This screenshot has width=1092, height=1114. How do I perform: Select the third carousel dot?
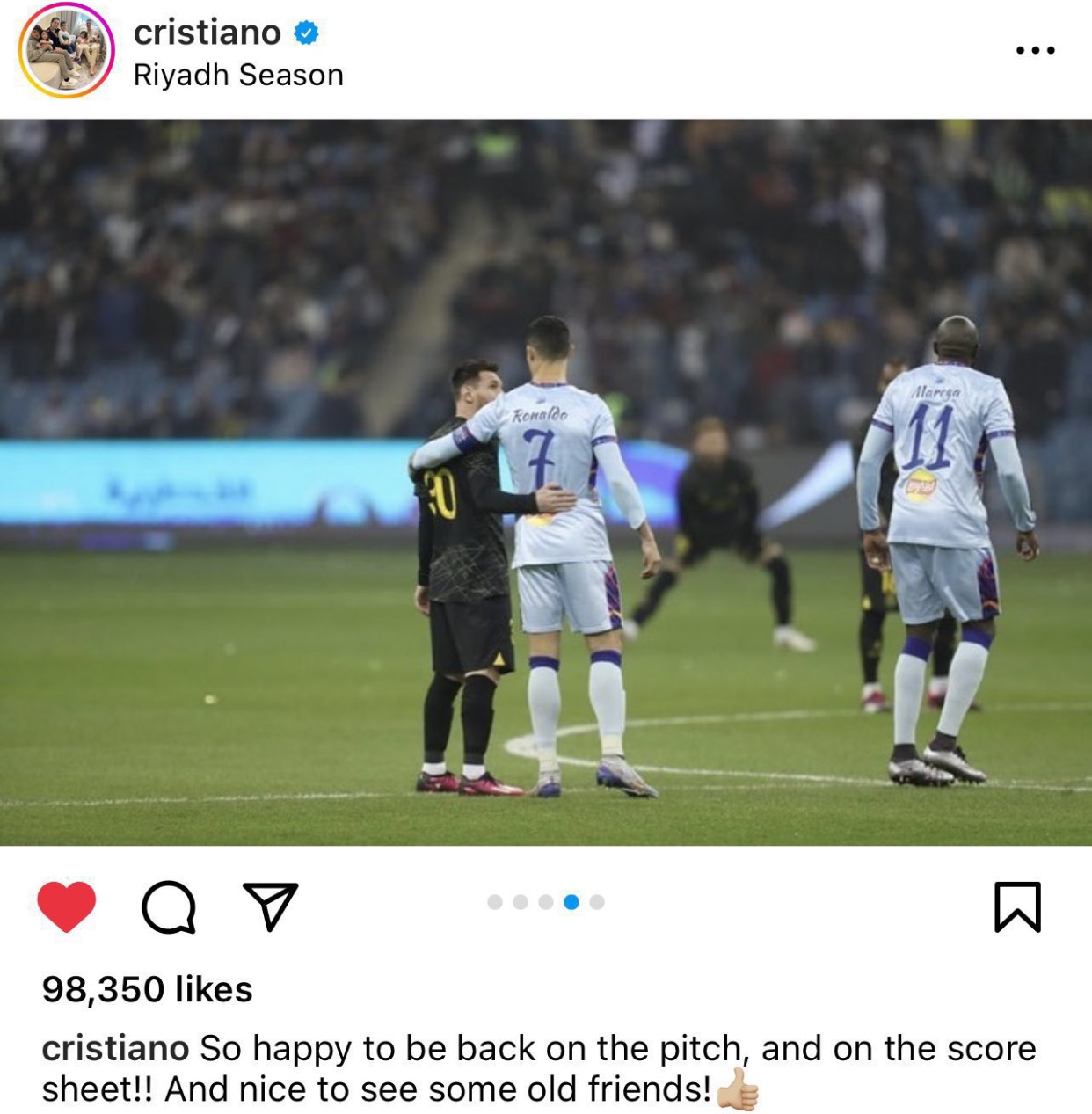tap(546, 902)
